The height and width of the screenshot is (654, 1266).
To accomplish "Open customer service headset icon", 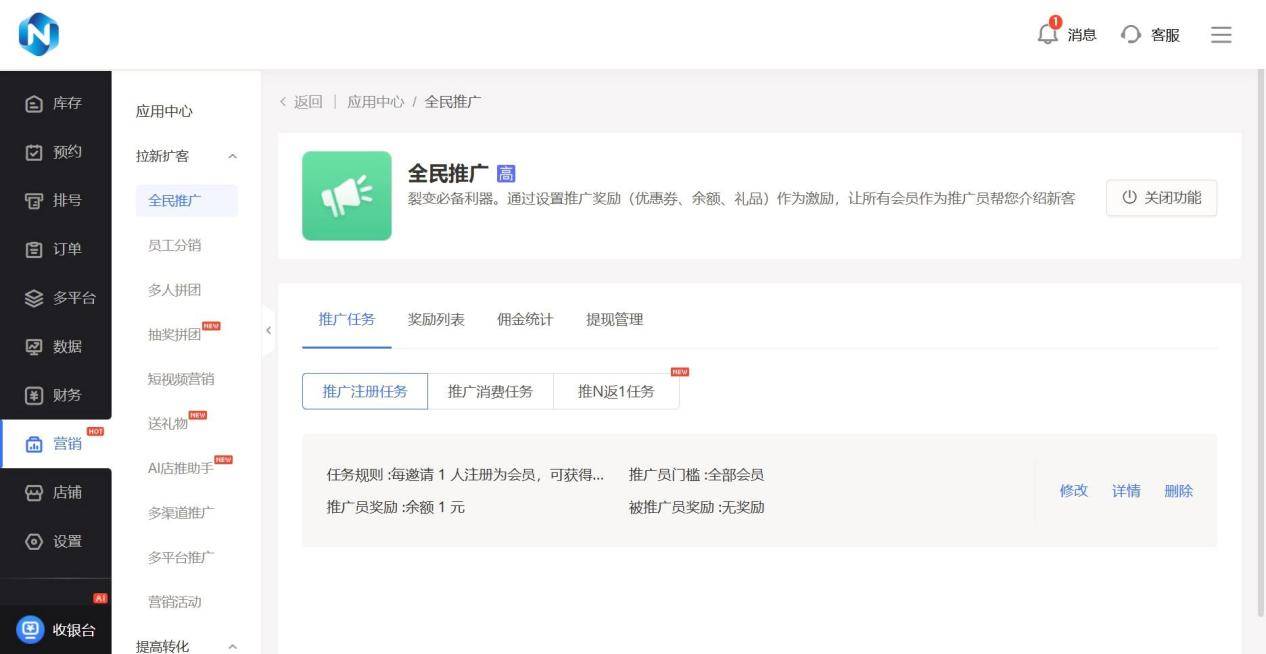I will coord(1131,35).
